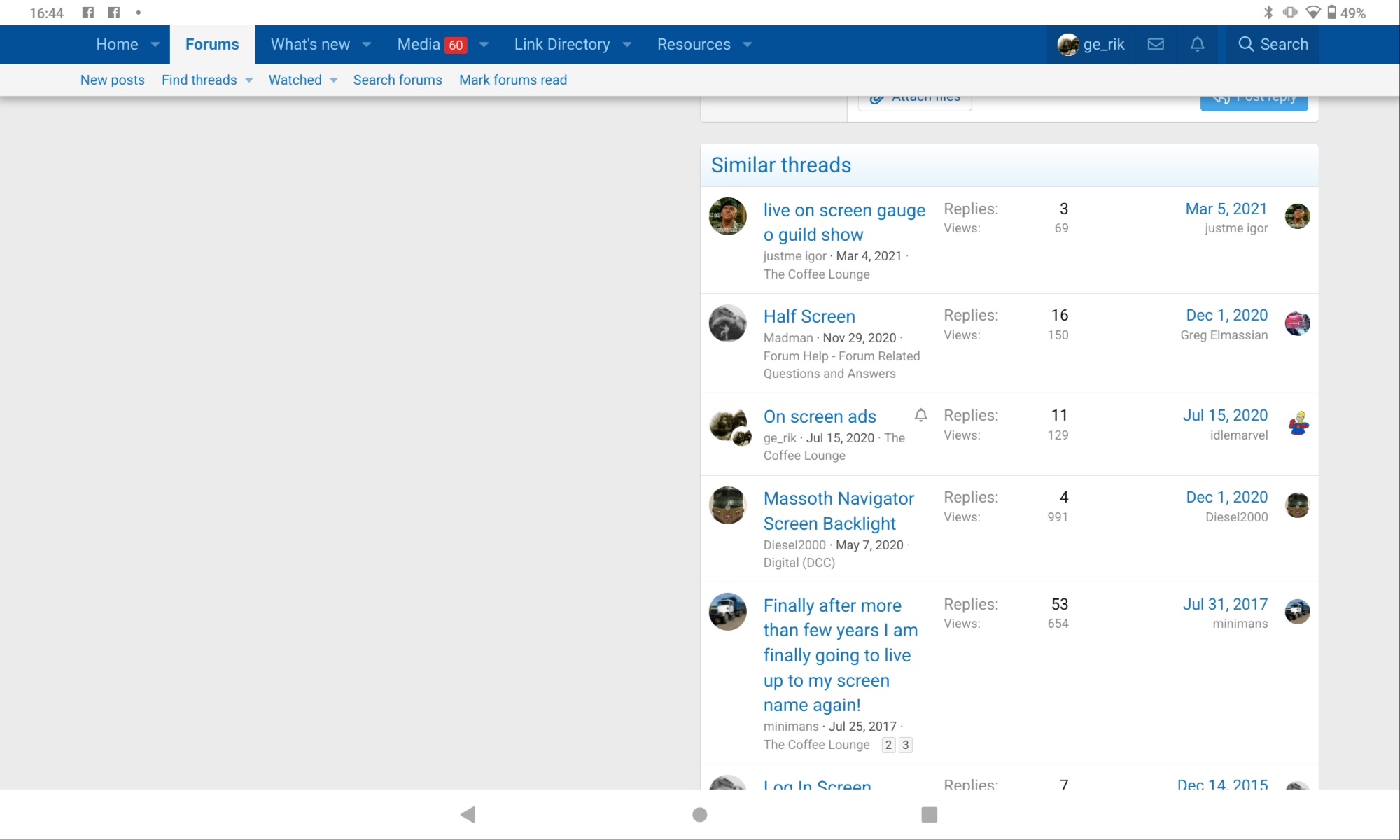Open Madman avatar beside Half Screen thread
Image resolution: width=1400 pixels, height=840 pixels.
coord(728,323)
